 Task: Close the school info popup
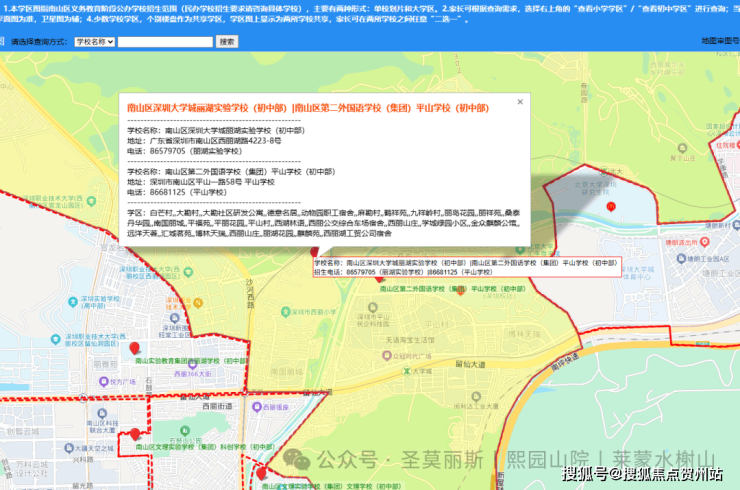(x=520, y=101)
